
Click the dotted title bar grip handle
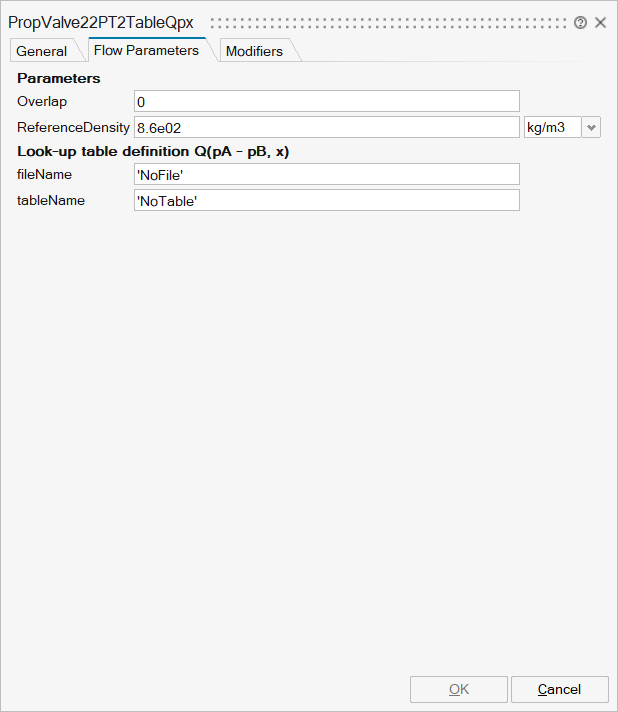pyautogui.click(x=388, y=22)
